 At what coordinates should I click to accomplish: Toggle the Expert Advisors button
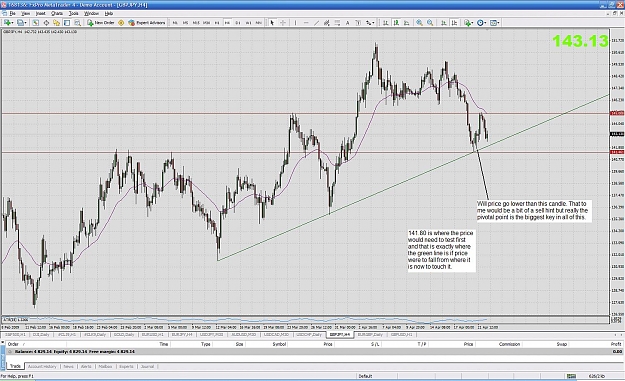(147, 23)
